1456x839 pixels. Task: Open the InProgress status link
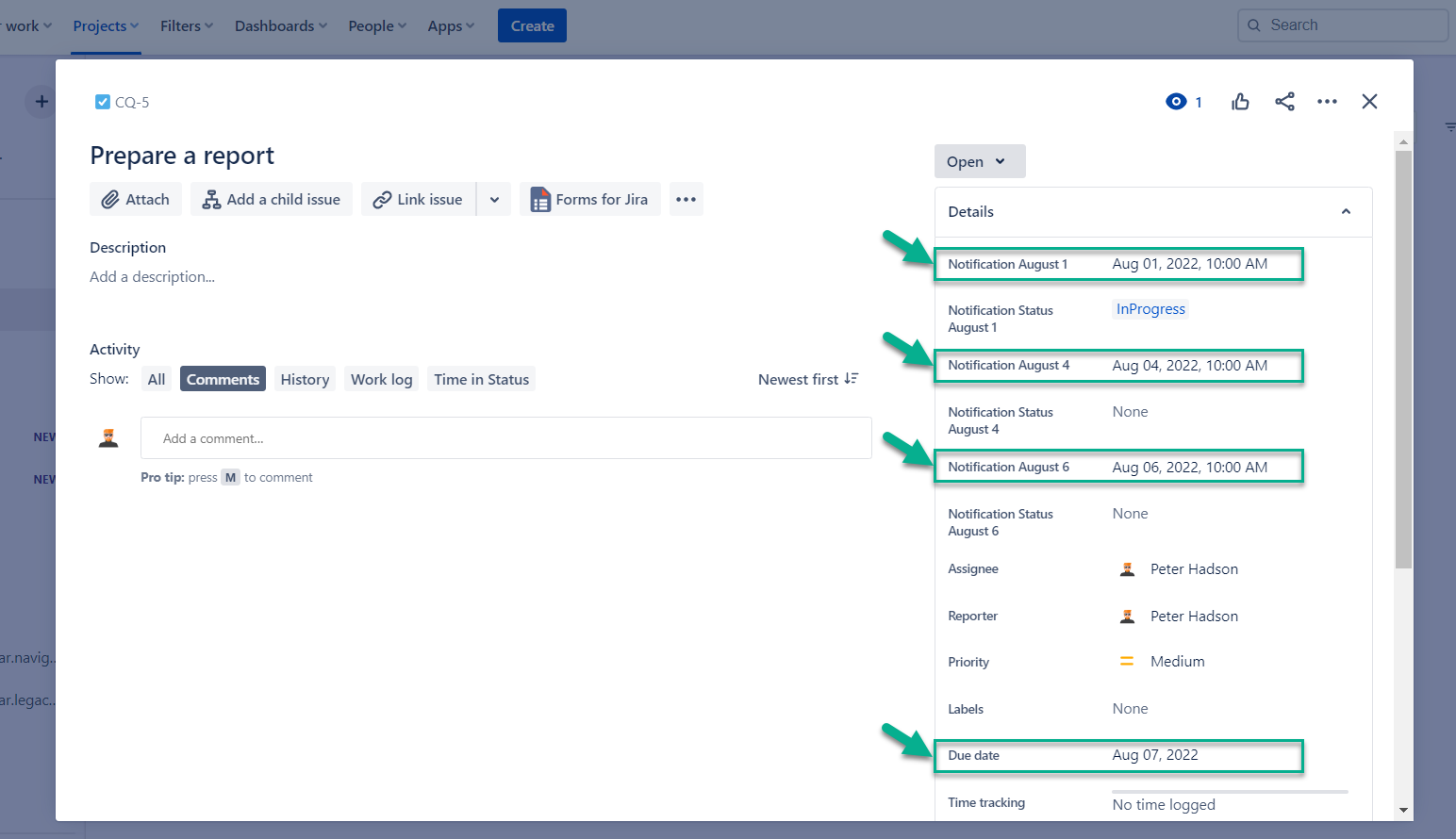tap(1150, 309)
